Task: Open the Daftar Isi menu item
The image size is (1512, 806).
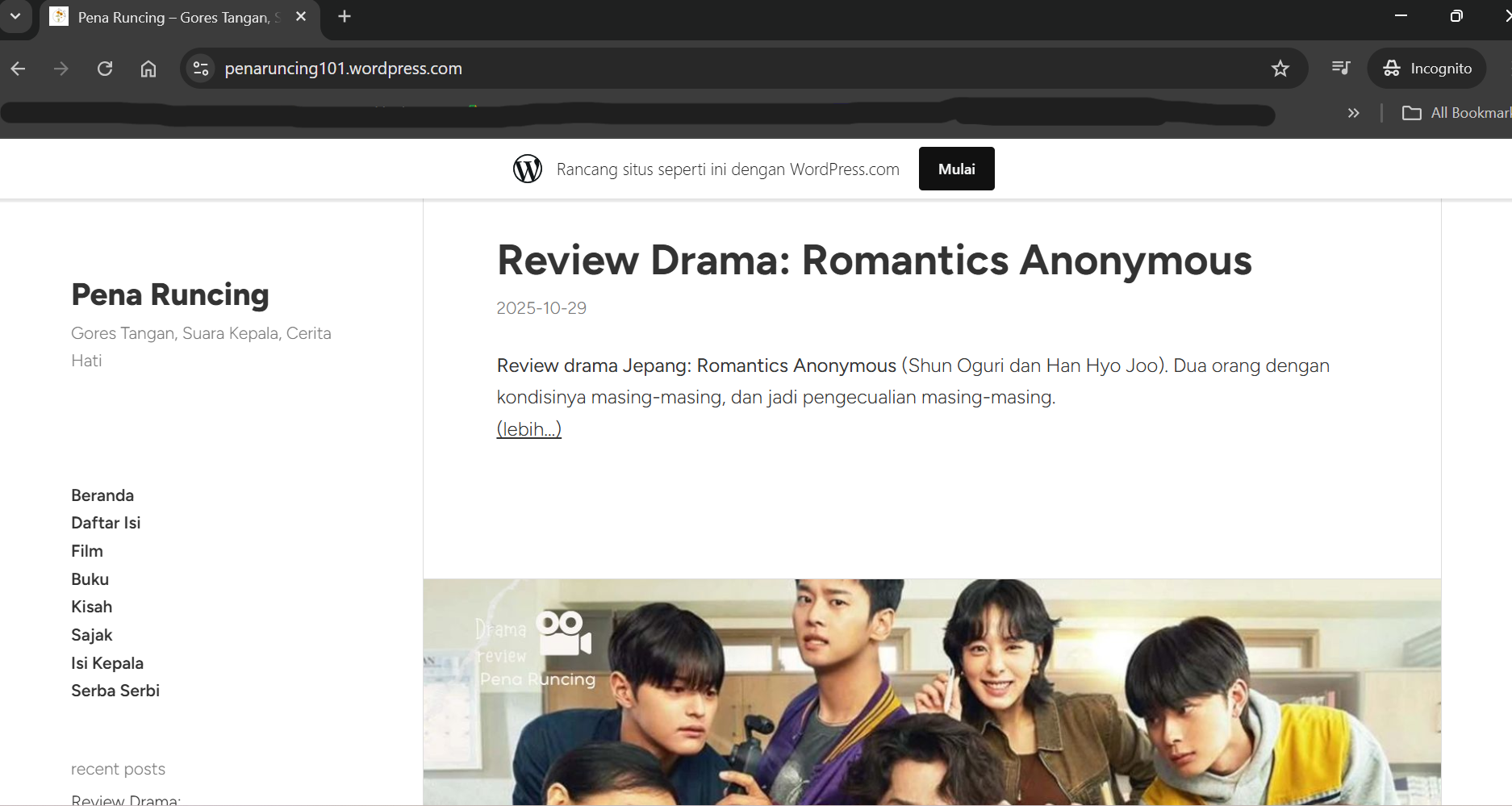Action: 106,523
